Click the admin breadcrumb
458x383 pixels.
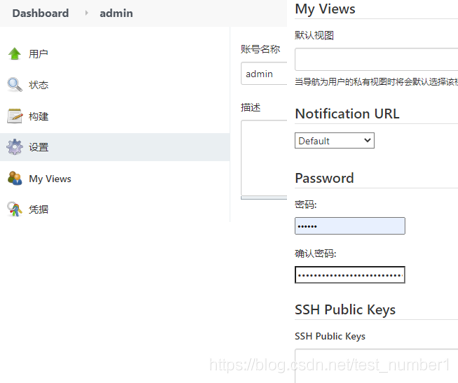tap(116, 13)
